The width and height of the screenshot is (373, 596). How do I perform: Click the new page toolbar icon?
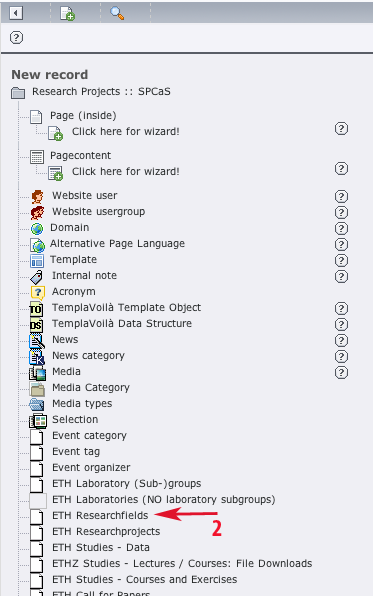point(67,13)
